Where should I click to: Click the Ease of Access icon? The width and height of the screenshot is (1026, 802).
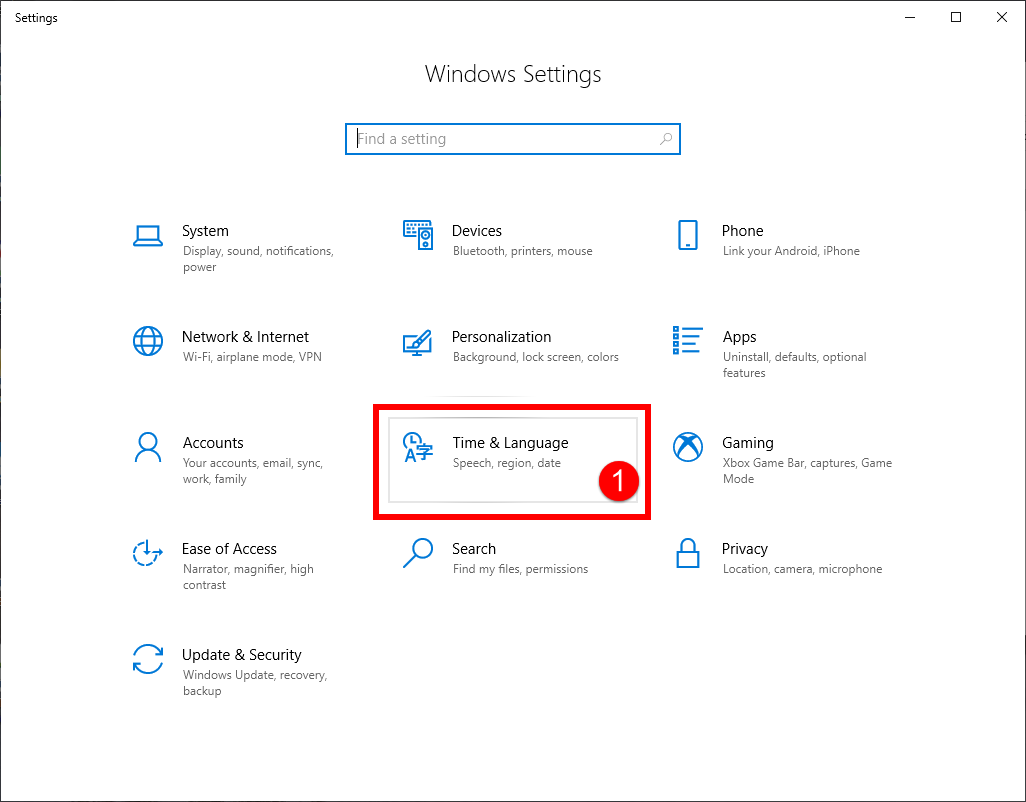pos(148,553)
